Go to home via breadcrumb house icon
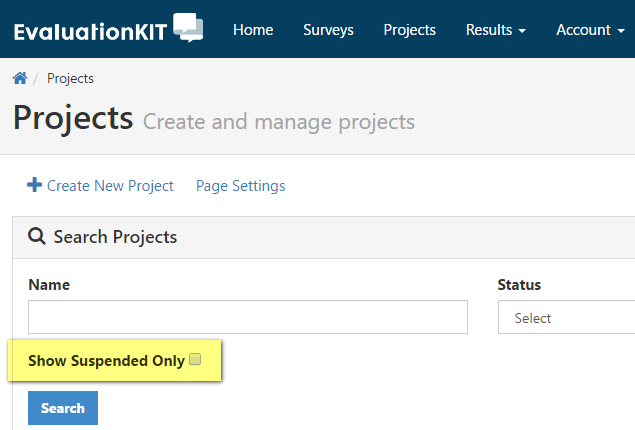Screen dimensions: 635x430 20,78
